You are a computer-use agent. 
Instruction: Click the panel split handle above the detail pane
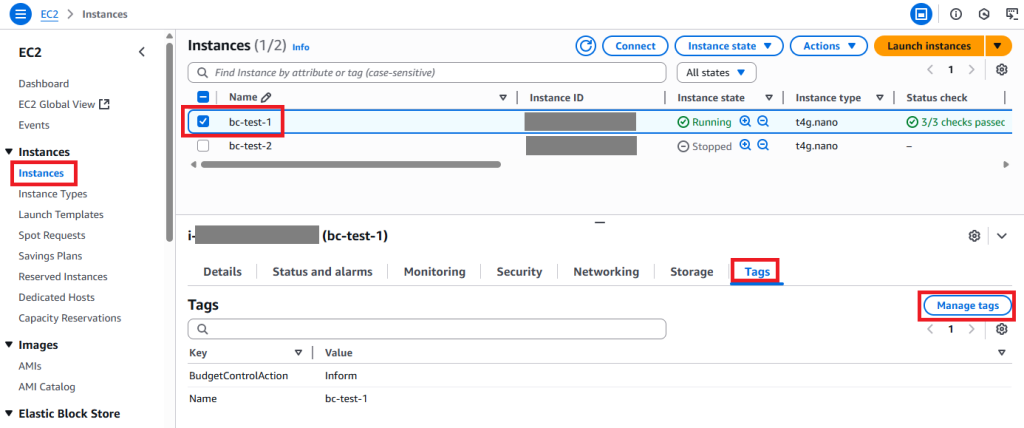coord(600,223)
